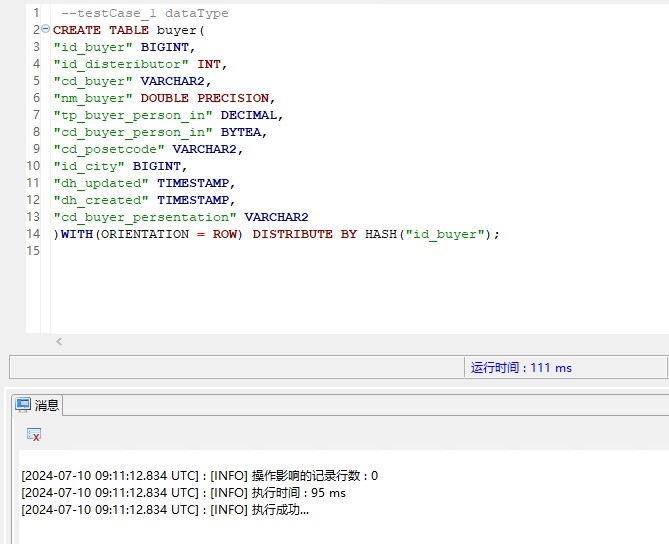Select the 消息 messages tab

click(x=37, y=405)
